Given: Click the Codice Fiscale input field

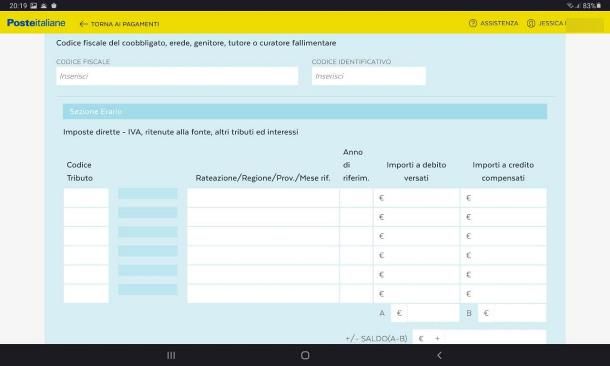Looking at the screenshot, I should pos(177,76).
